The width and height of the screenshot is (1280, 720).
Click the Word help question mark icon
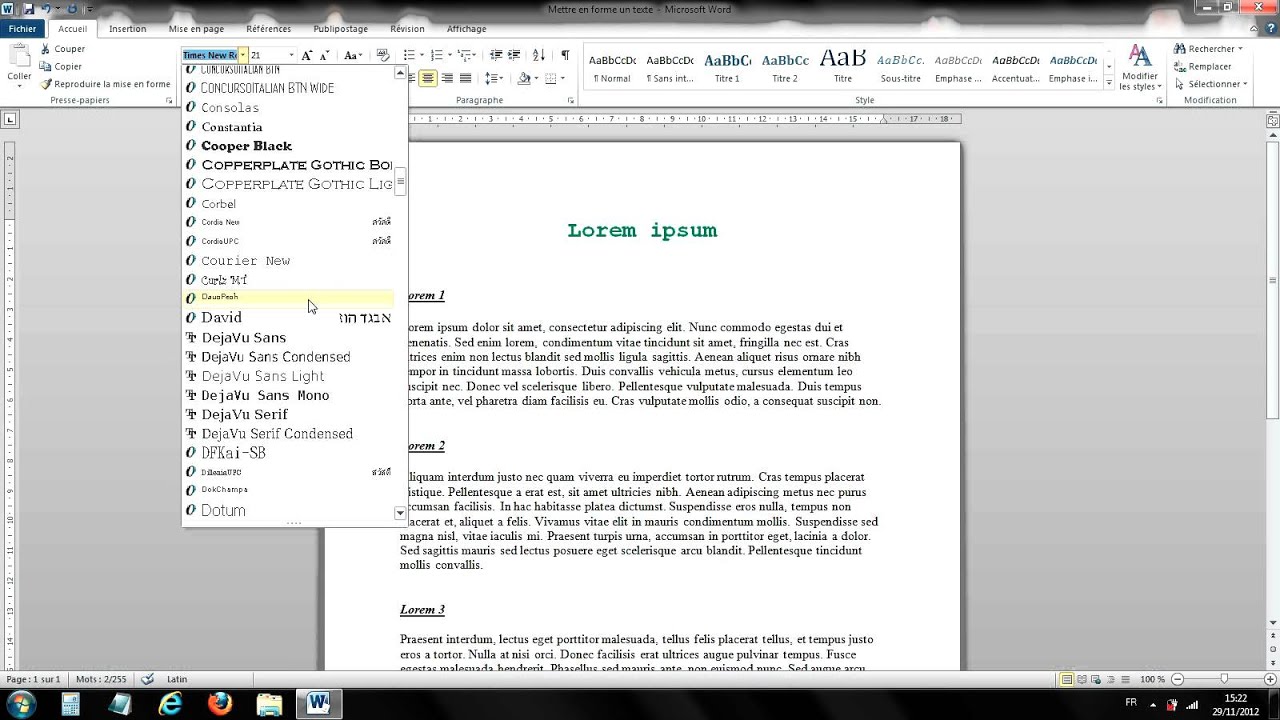coord(1269,29)
